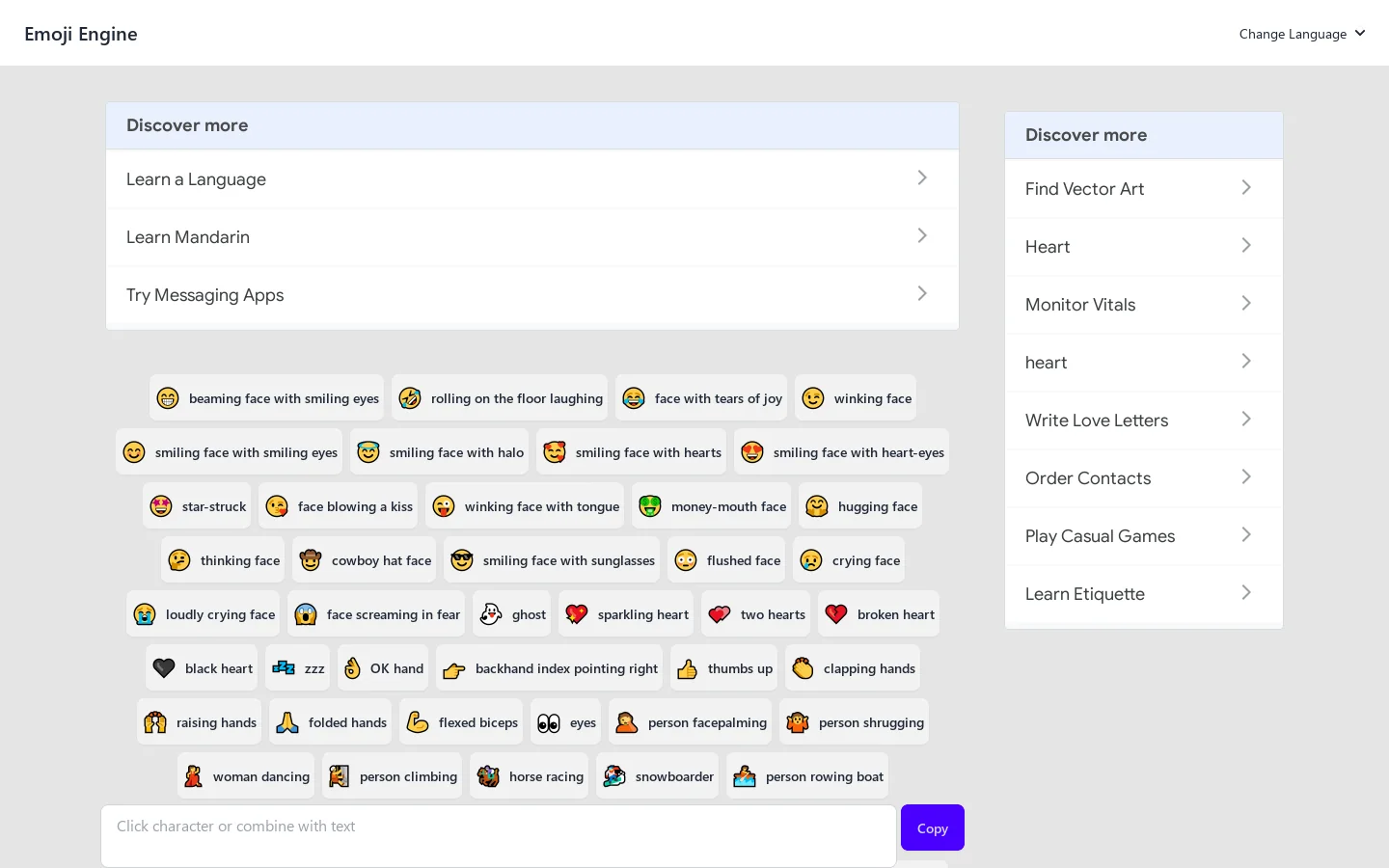
Task: Open the Change Language dropdown
Action: [1302, 34]
